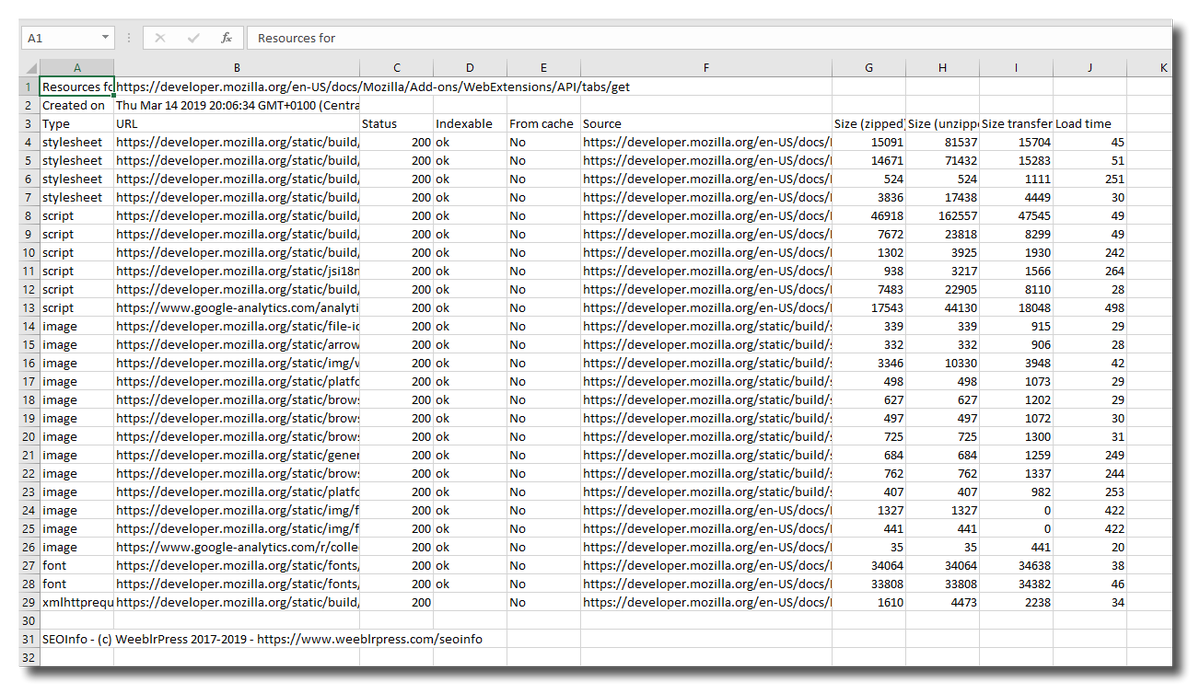The image size is (1200, 694).
Task: Click zipped size value 33808 in row 28
Action: point(869,584)
